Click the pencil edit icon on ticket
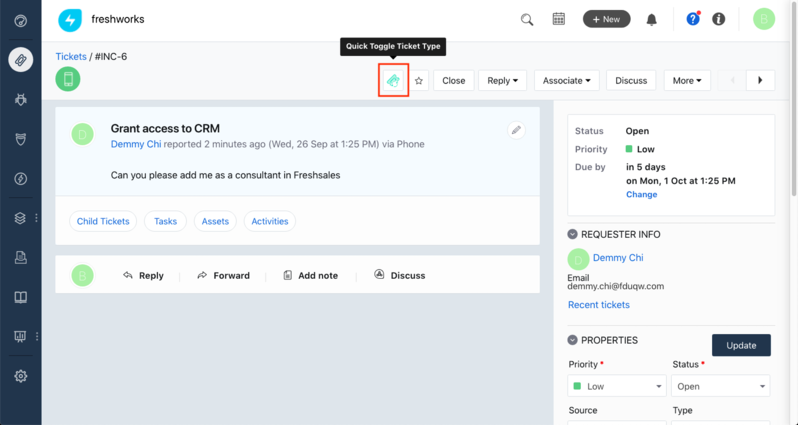The image size is (798, 425). click(x=516, y=129)
